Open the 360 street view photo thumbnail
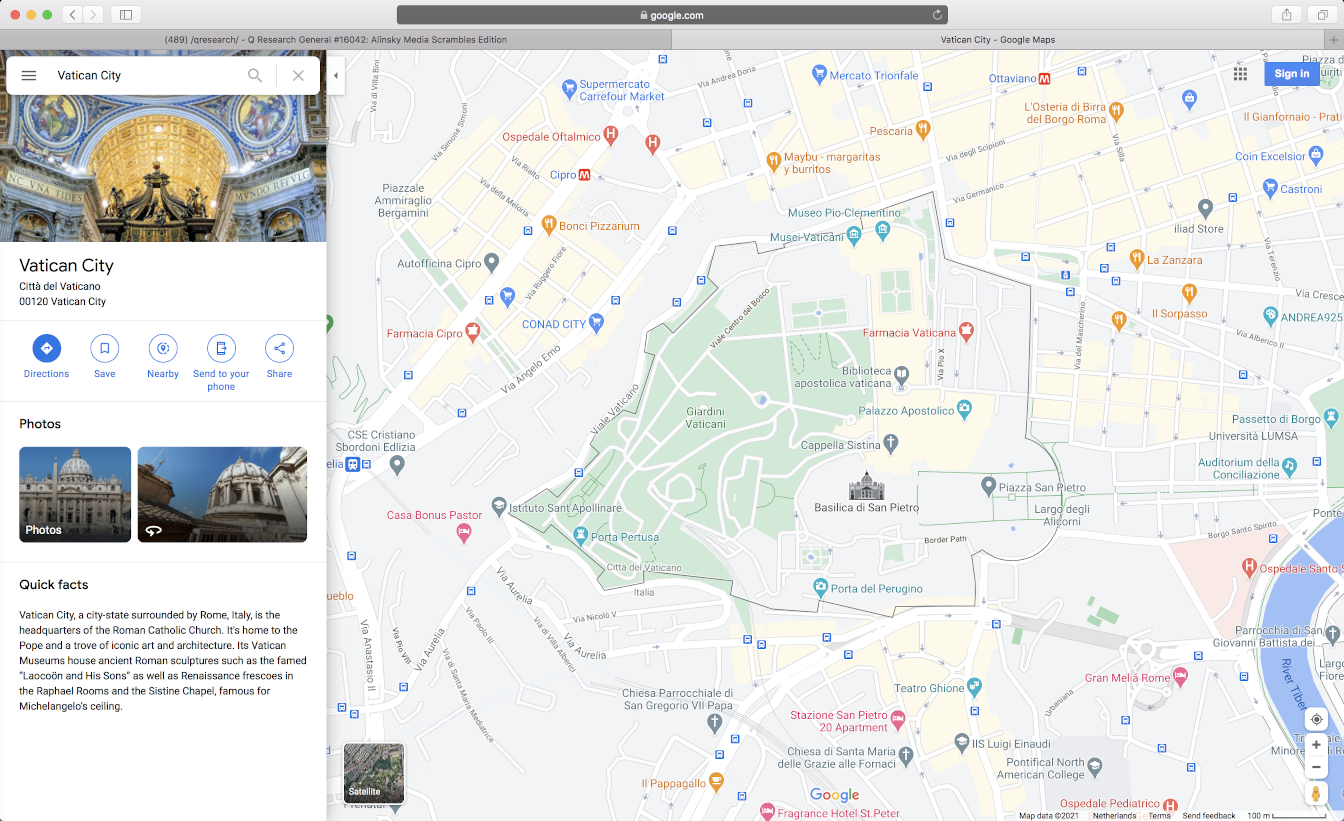Screen dimensions: 1344x821 point(222,494)
